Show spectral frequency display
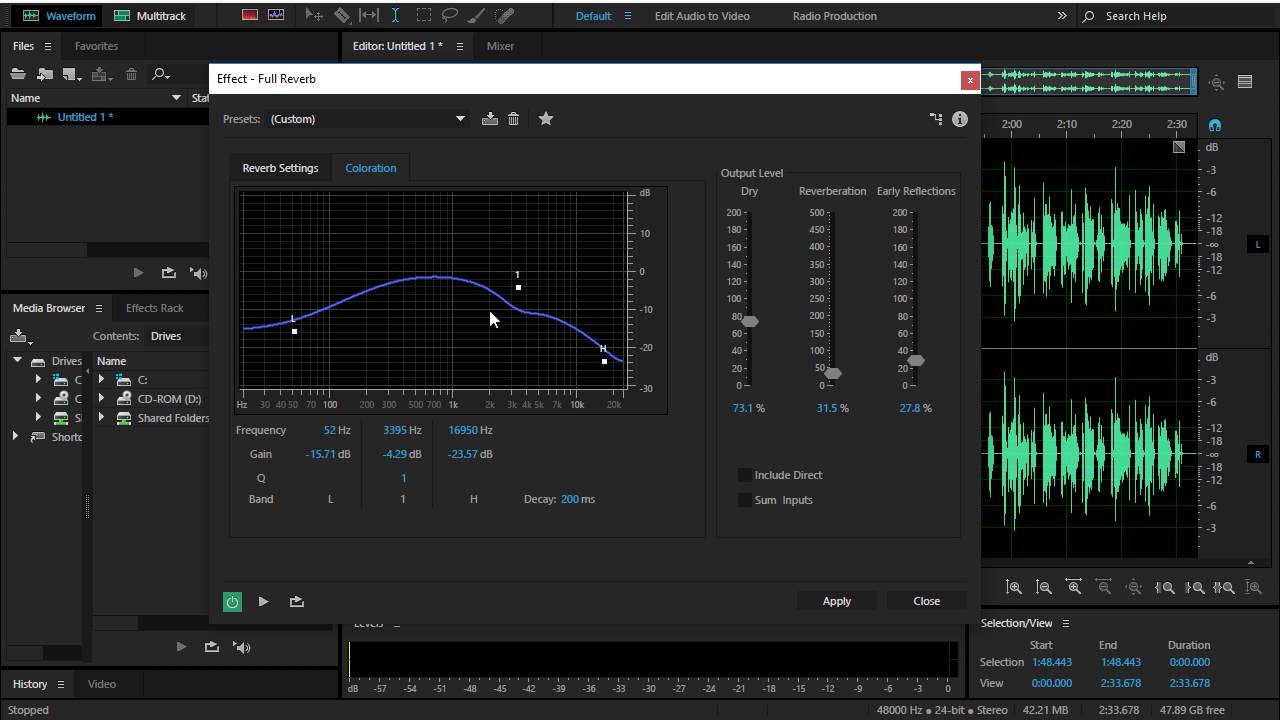Screen dimensions: 1280x720 coord(250,15)
